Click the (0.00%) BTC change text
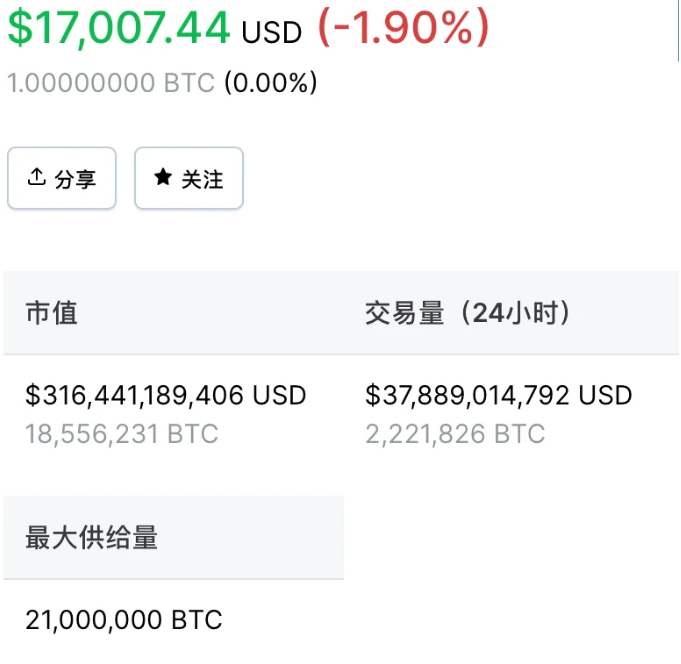Image resolution: width=681 pixels, height=664 pixels. 271,83
